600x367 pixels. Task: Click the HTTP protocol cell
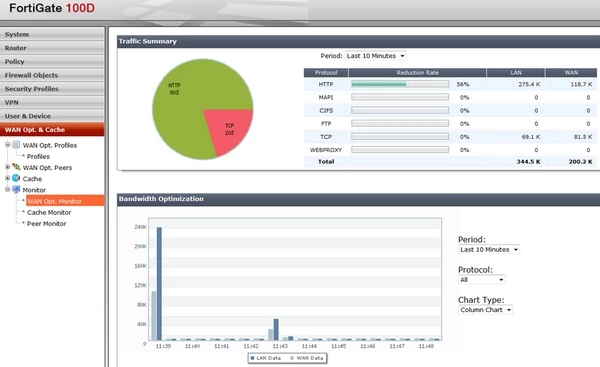point(326,84)
